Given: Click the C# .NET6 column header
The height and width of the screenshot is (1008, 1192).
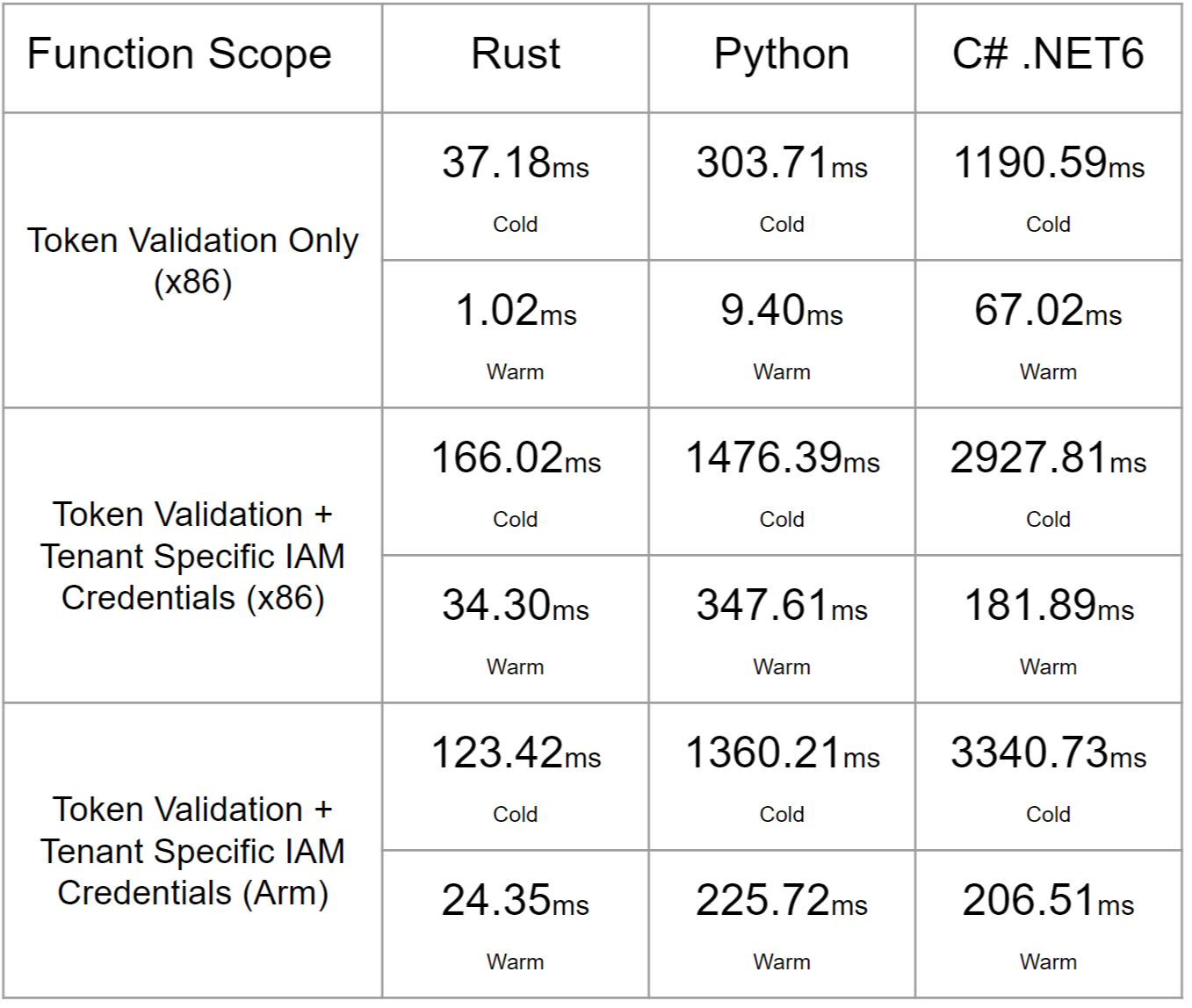Looking at the screenshot, I should 1048,54.
